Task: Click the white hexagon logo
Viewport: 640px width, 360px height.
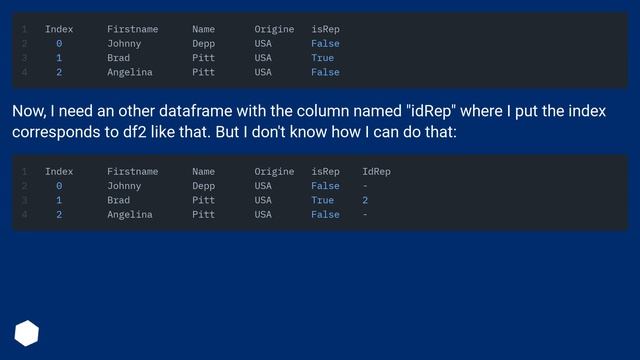Action: pyautogui.click(x=27, y=333)
